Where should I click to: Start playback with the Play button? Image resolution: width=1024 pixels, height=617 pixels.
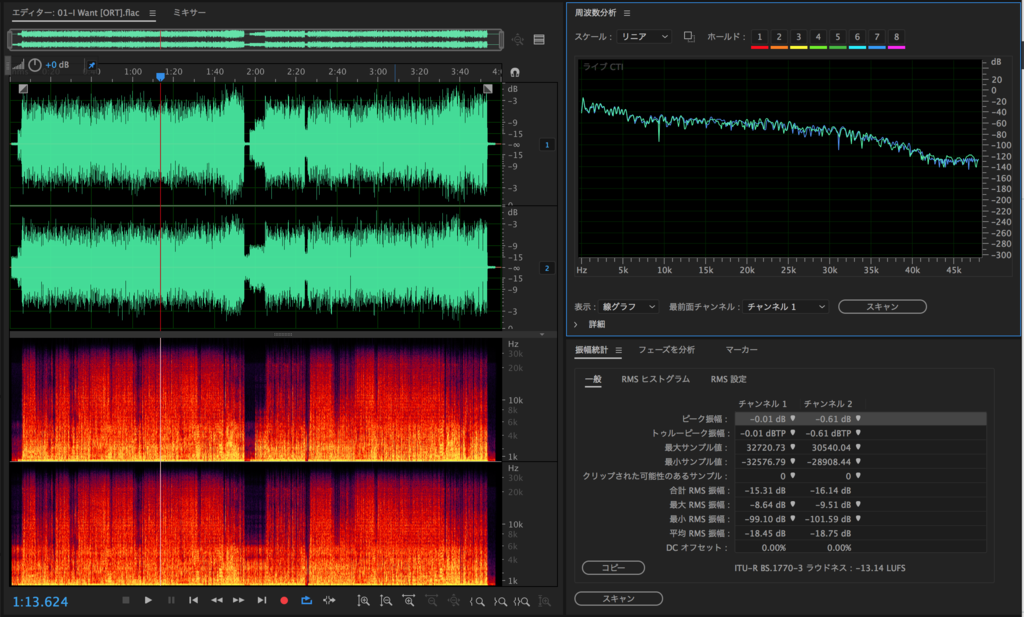click(148, 600)
